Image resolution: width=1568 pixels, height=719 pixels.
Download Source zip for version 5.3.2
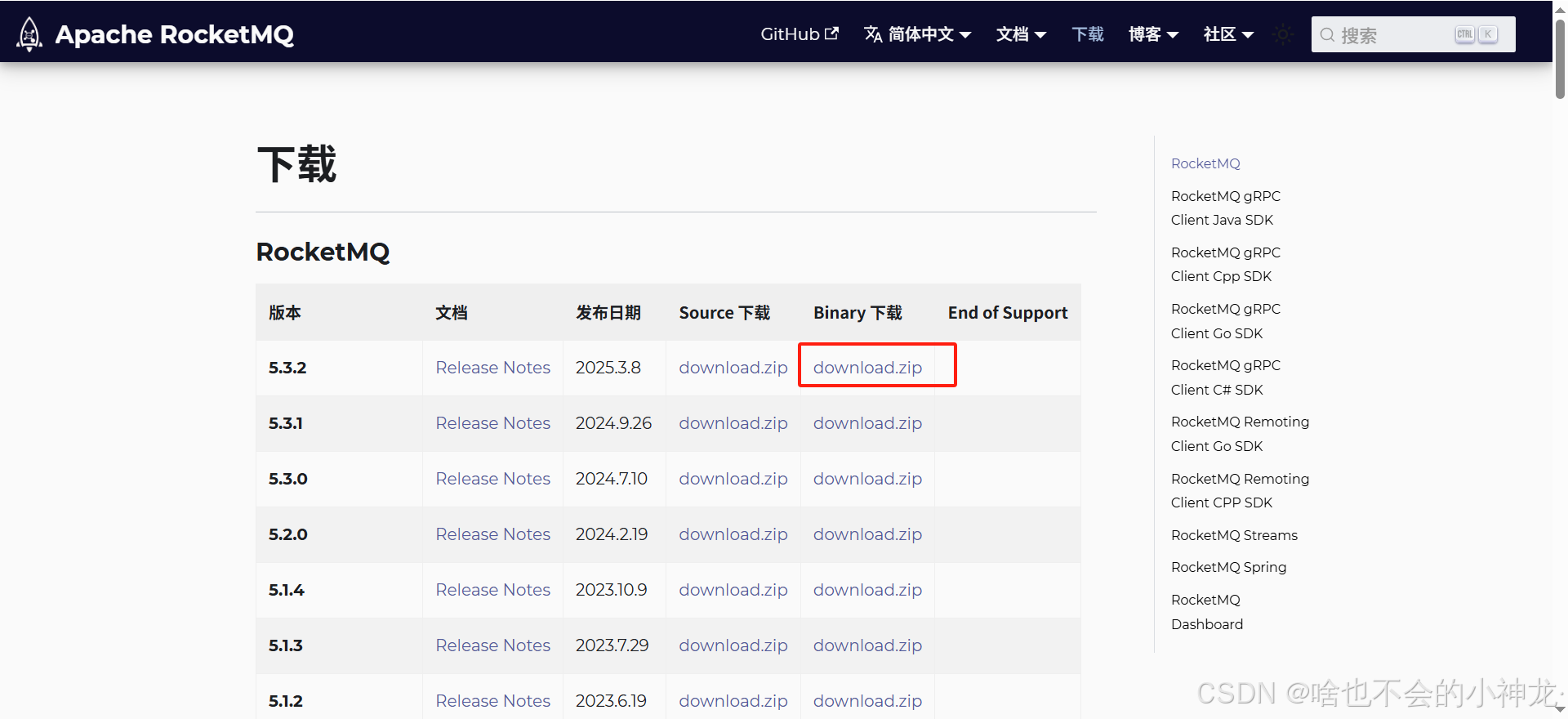(x=733, y=368)
